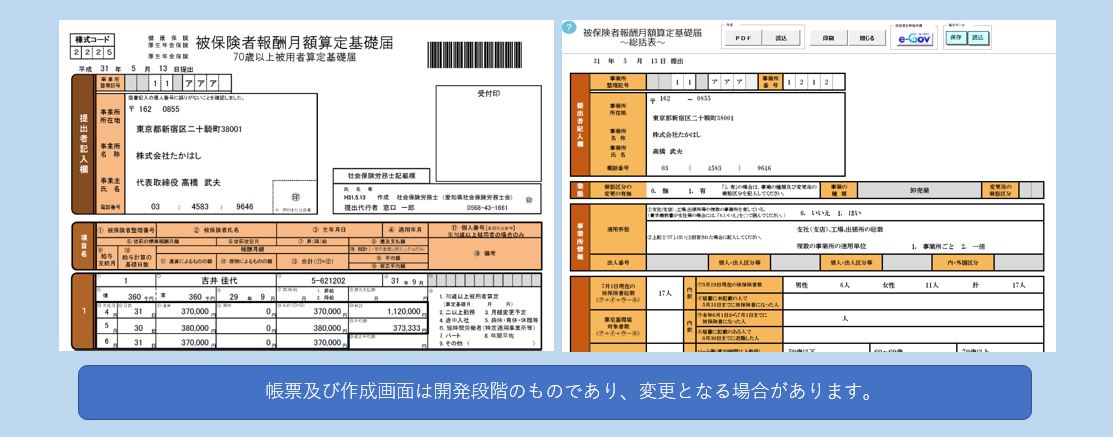Click the 閉じる close button
The image size is (1113, 437).
pyautogui.click(x=867, y=38)
